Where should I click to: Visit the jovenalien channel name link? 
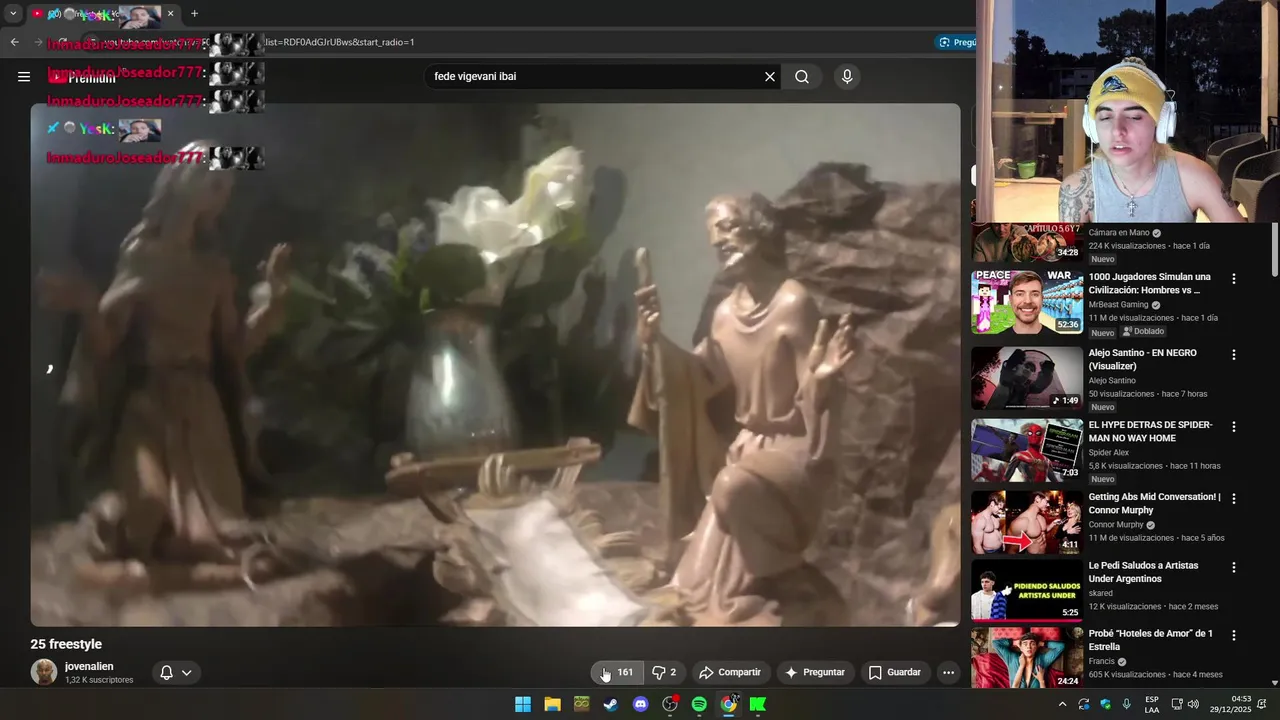tap(89, 666)
